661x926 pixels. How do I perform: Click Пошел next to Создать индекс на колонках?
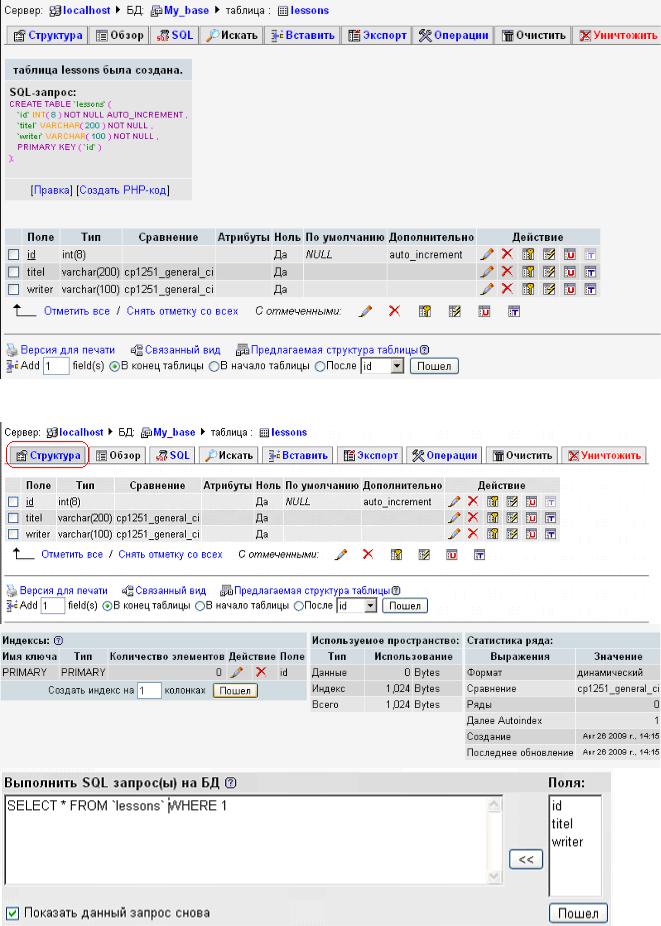click(x=235, y=690)
